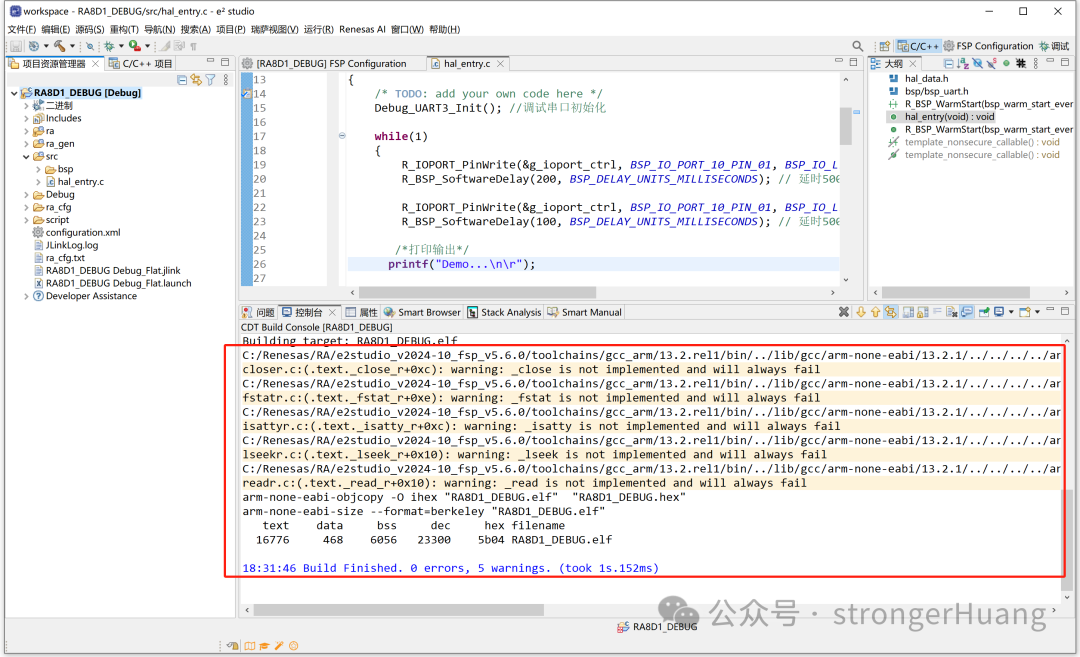
Task: Close 控制台 console tab
Action: 333,312
